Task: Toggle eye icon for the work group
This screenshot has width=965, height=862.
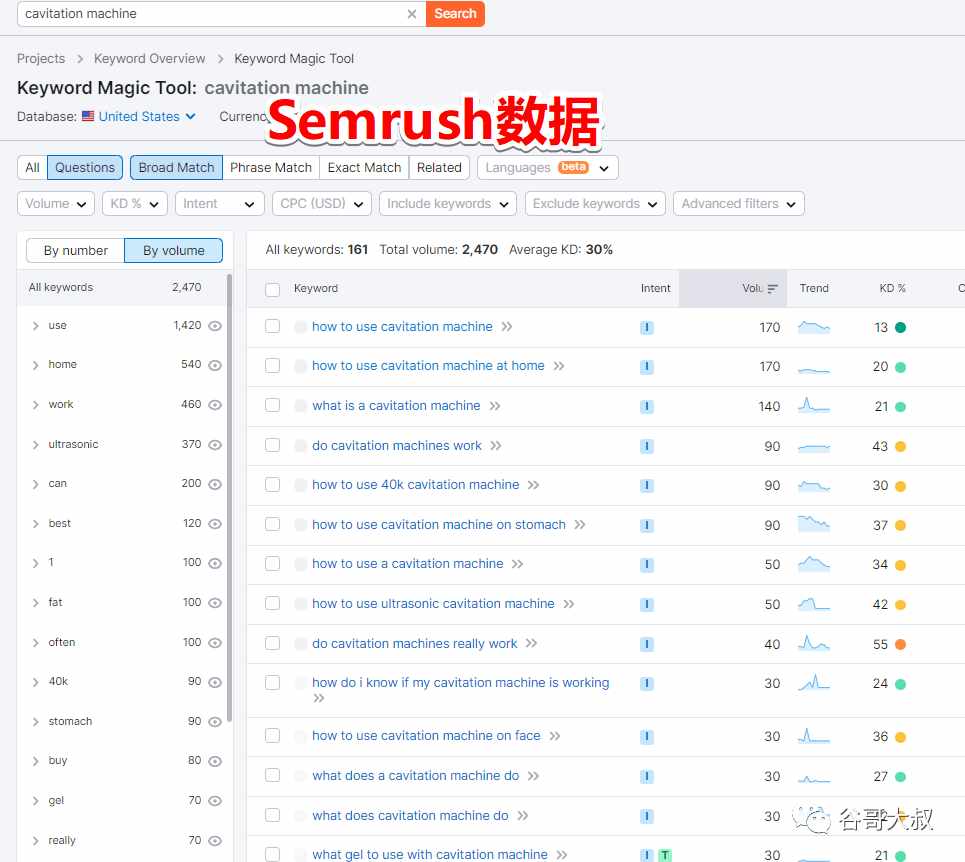Action: click(x=215, y=405)
